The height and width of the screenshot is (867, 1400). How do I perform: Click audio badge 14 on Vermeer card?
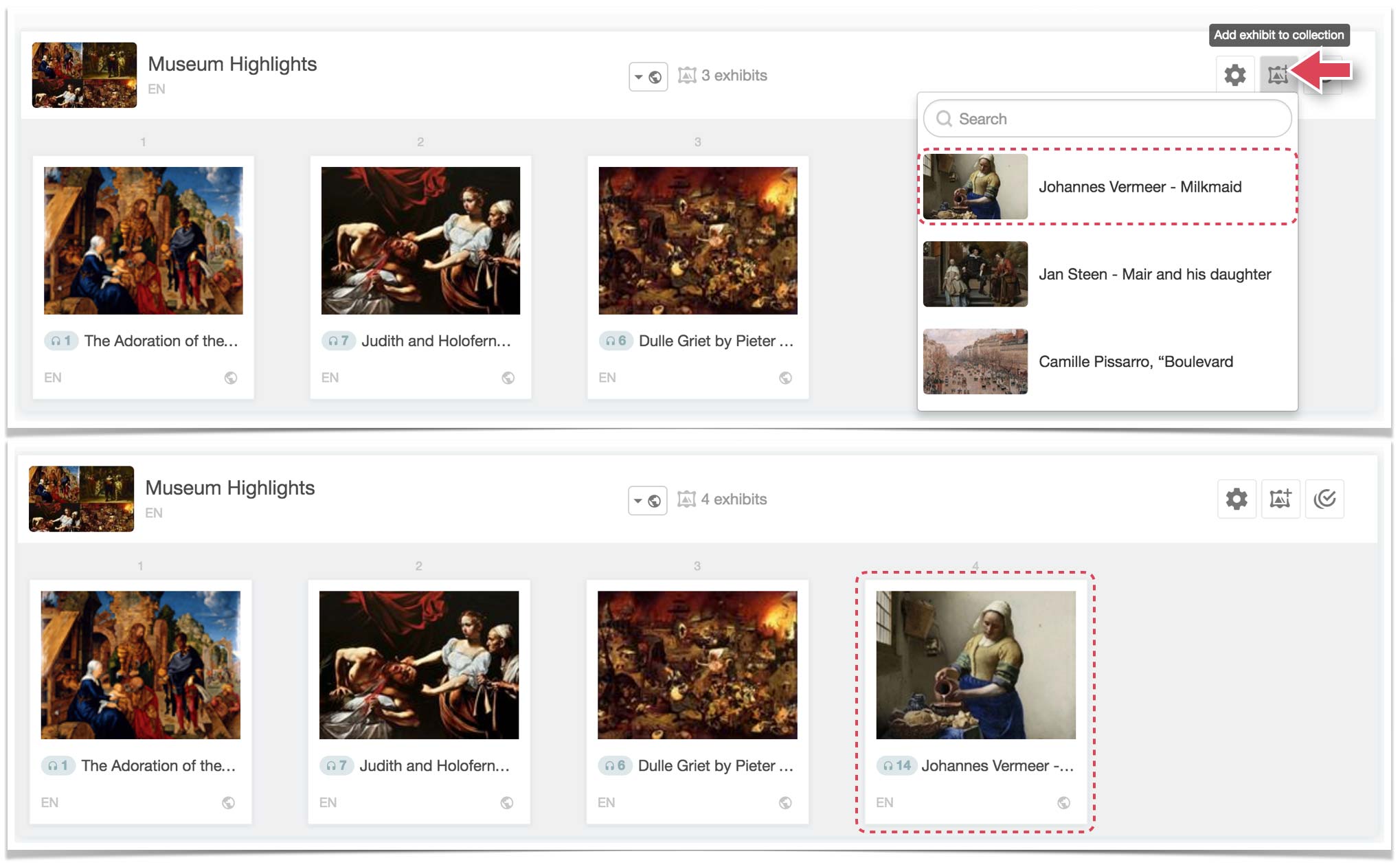[896, 765]
